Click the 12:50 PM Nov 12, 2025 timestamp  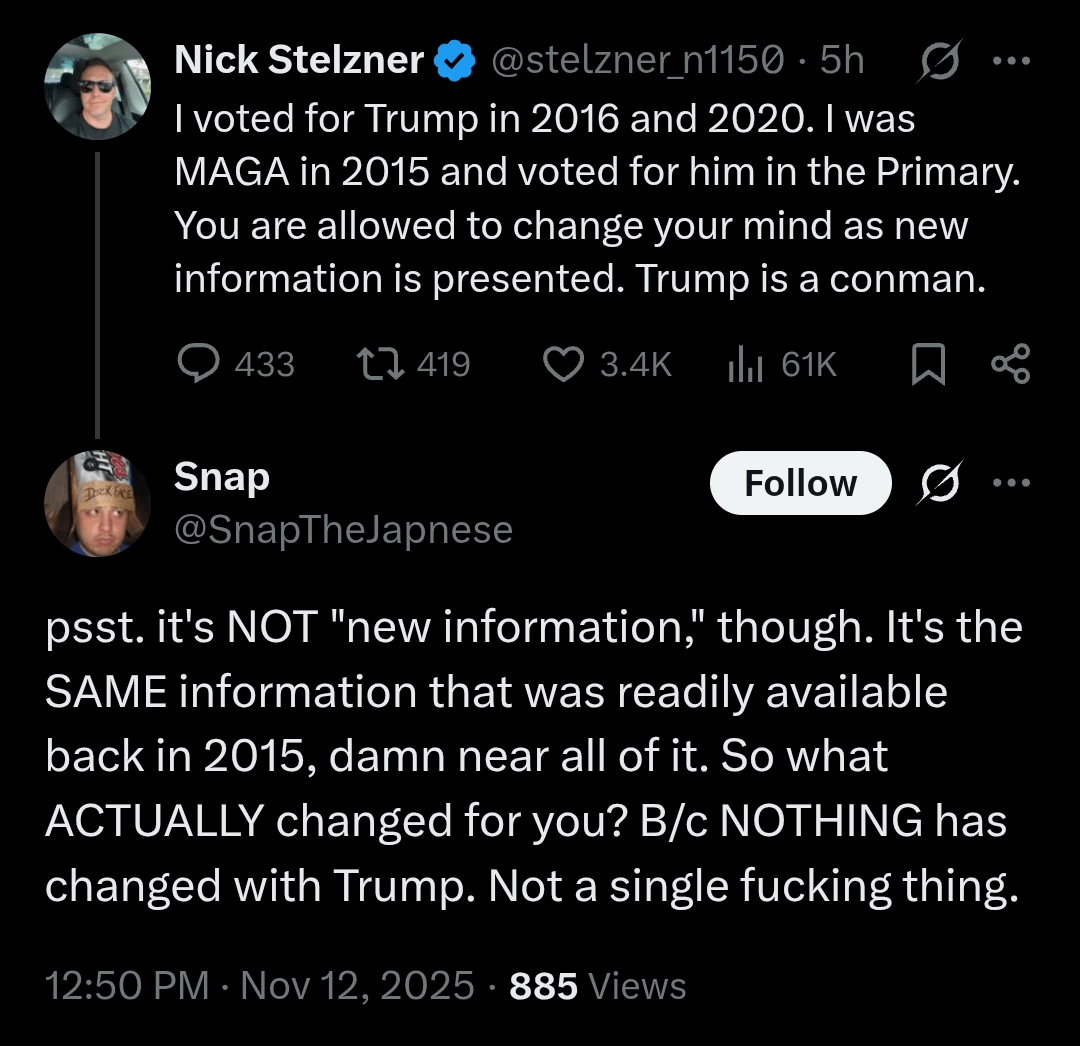pyautogui.click(x=260, y=986)
